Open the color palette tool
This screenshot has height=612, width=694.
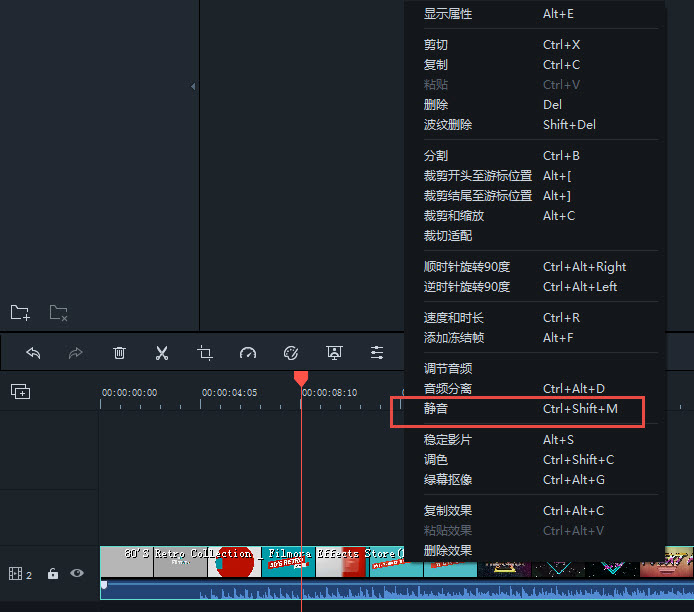pyautogui.click(x=291, y=353)
